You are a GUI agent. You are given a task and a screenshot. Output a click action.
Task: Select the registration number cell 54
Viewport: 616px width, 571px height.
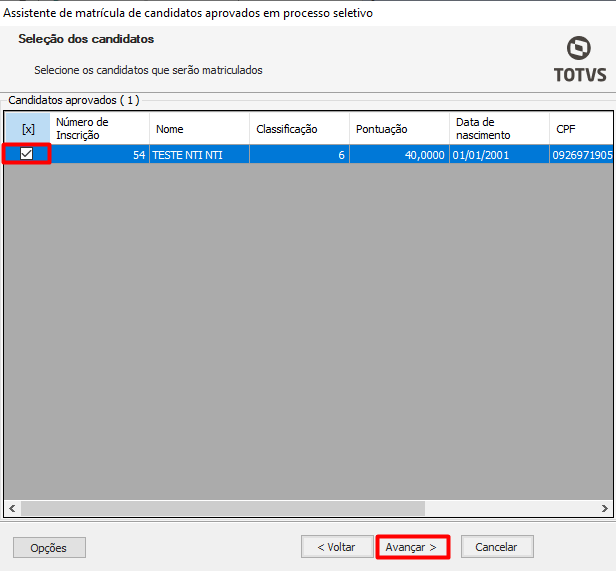[x=99, y=155]
